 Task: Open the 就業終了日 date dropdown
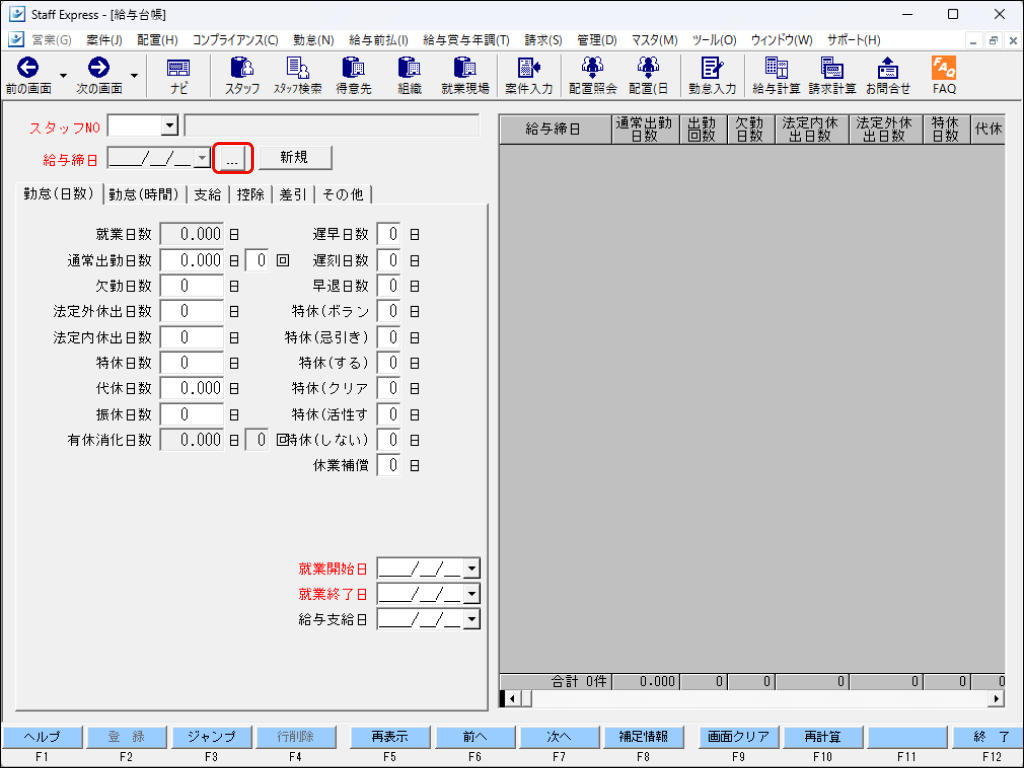click(472, 594)
